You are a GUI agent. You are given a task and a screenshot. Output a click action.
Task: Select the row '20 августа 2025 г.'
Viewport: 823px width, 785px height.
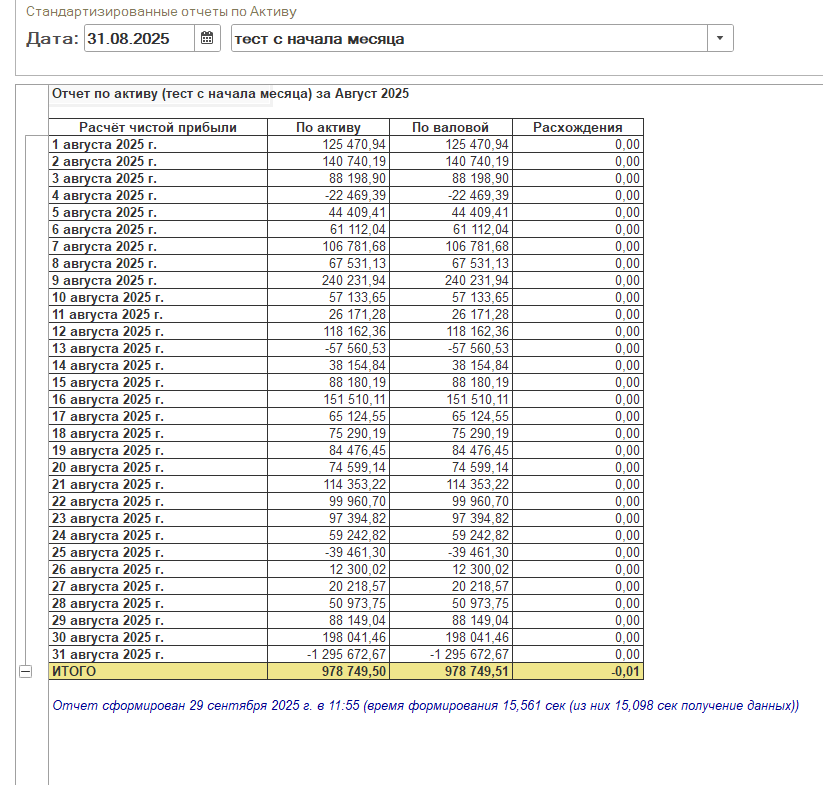coord(346,468)
